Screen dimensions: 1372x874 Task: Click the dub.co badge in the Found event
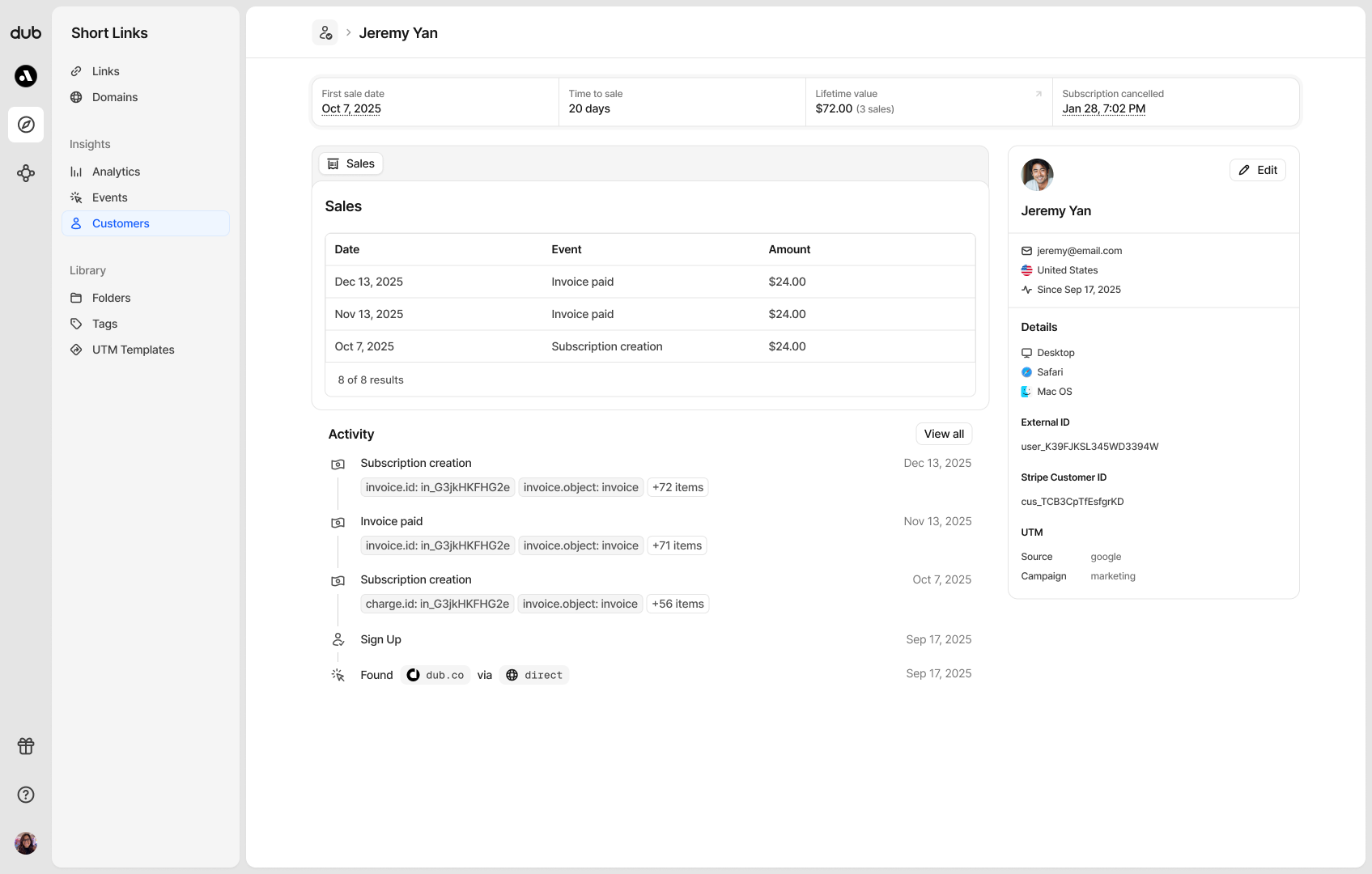(x=435, y=674)
